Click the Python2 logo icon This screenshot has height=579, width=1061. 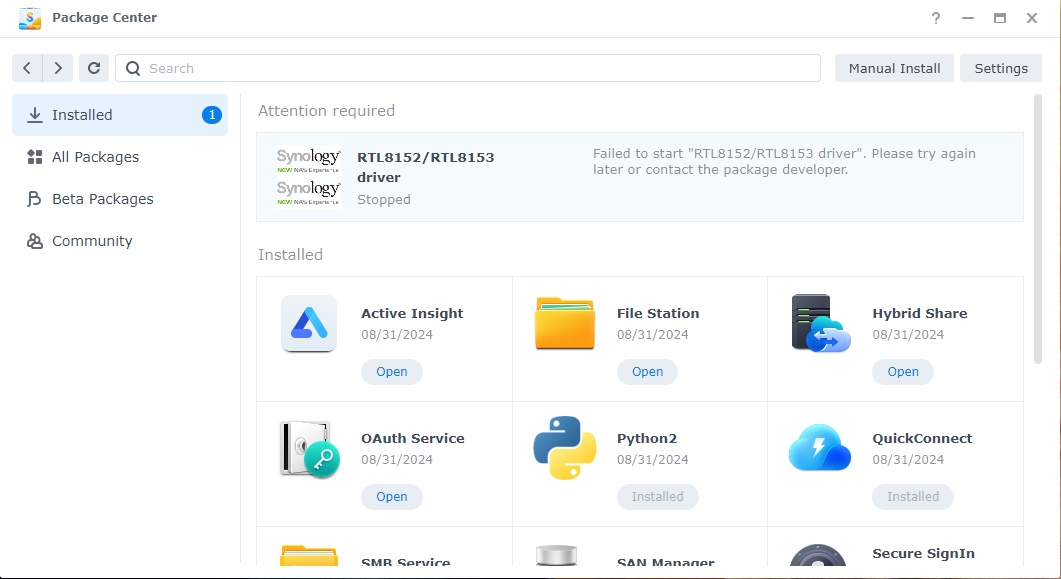coord(564,448)
